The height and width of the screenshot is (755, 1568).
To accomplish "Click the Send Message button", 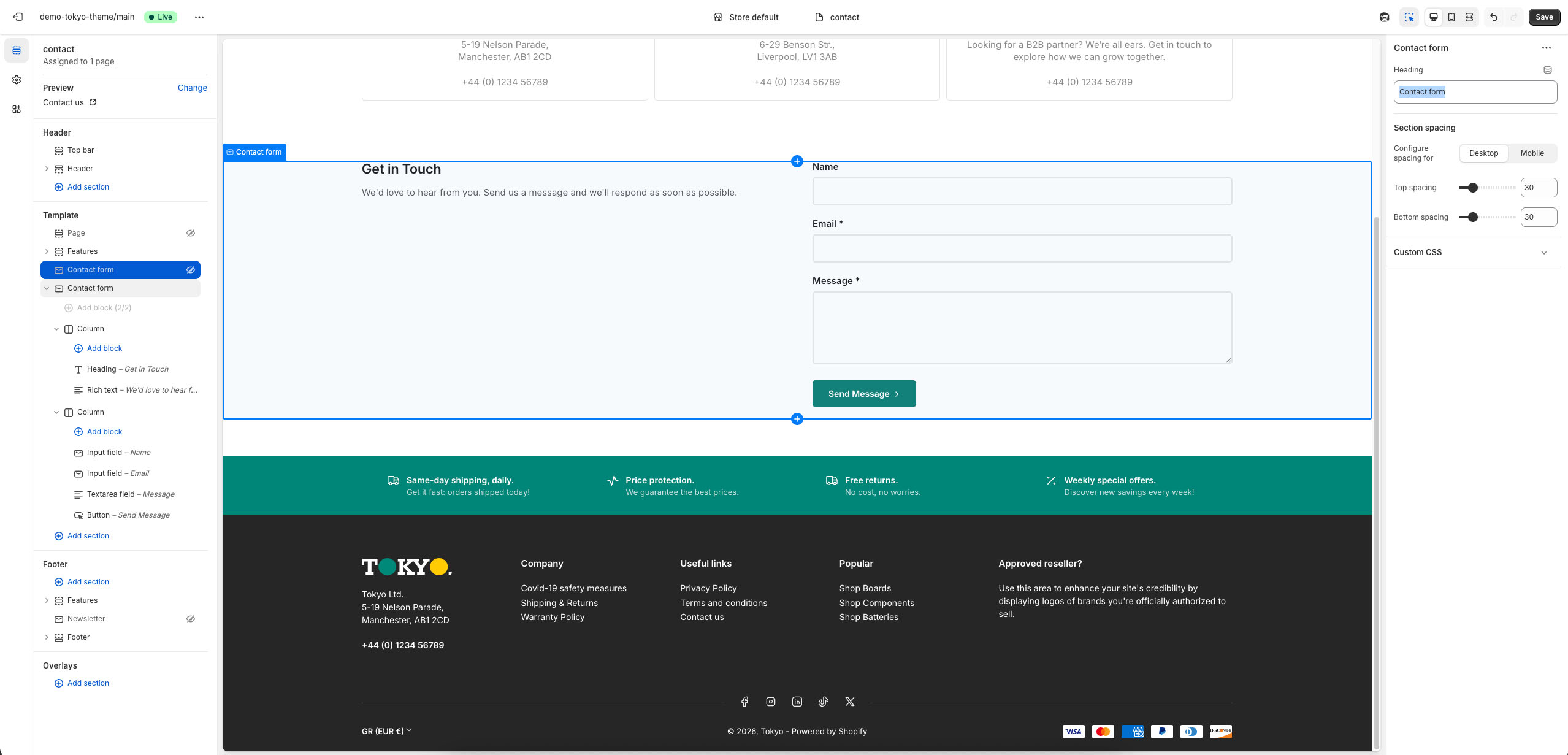I will [864, 394].
